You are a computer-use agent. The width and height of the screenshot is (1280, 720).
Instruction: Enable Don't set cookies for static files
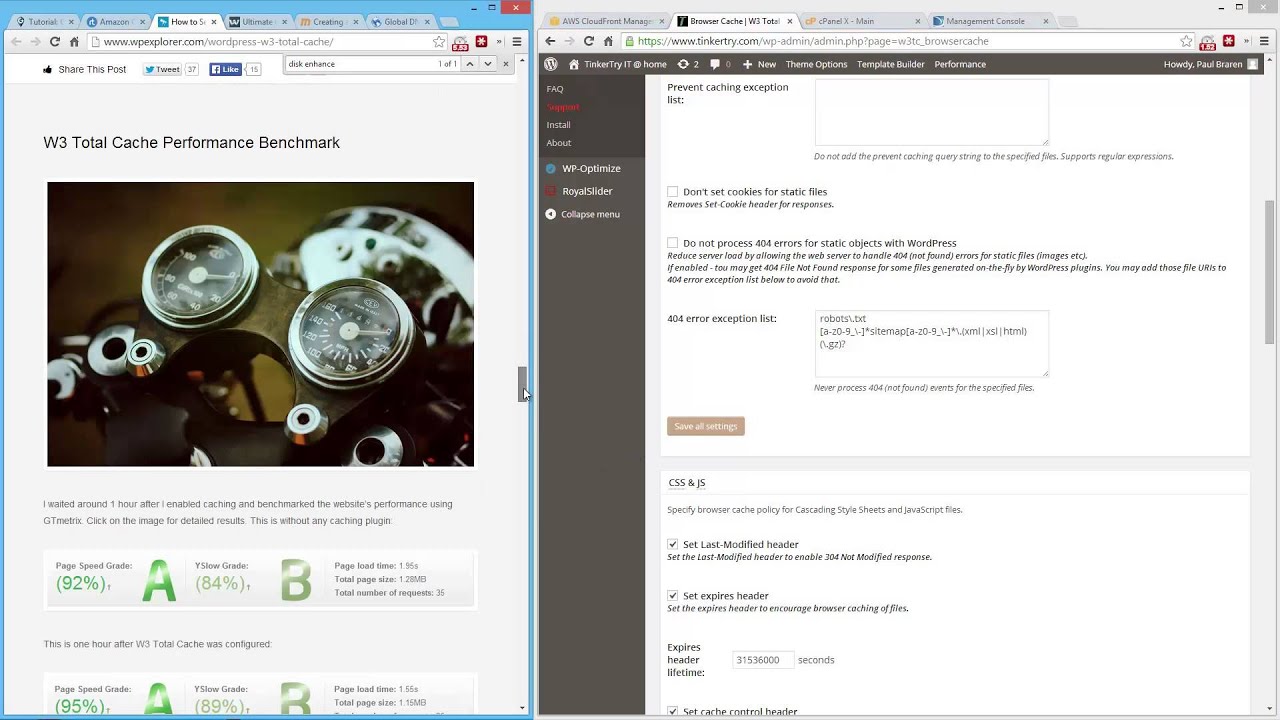click(x=673, y=192)
